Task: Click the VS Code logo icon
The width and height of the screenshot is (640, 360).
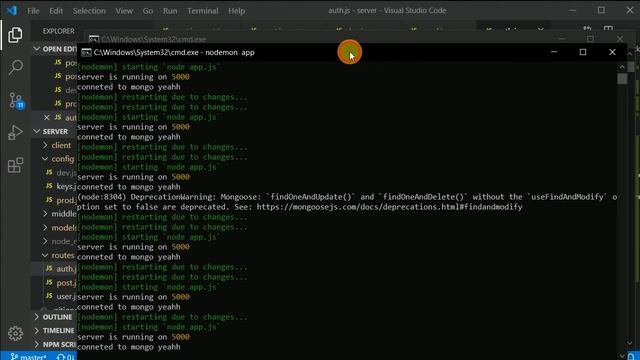Action: click(12, 11)
